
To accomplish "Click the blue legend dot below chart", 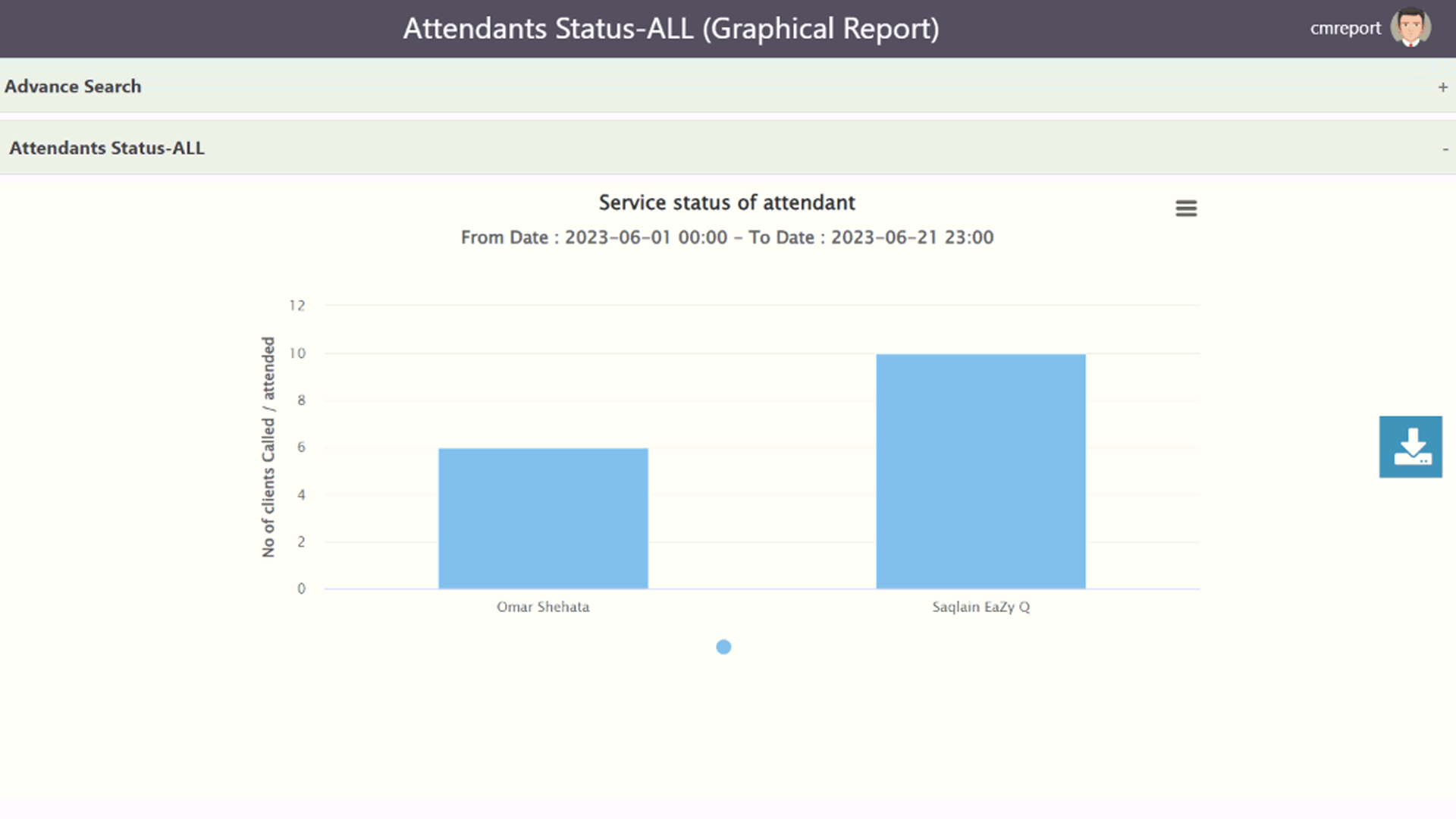I will pos(723,647).
